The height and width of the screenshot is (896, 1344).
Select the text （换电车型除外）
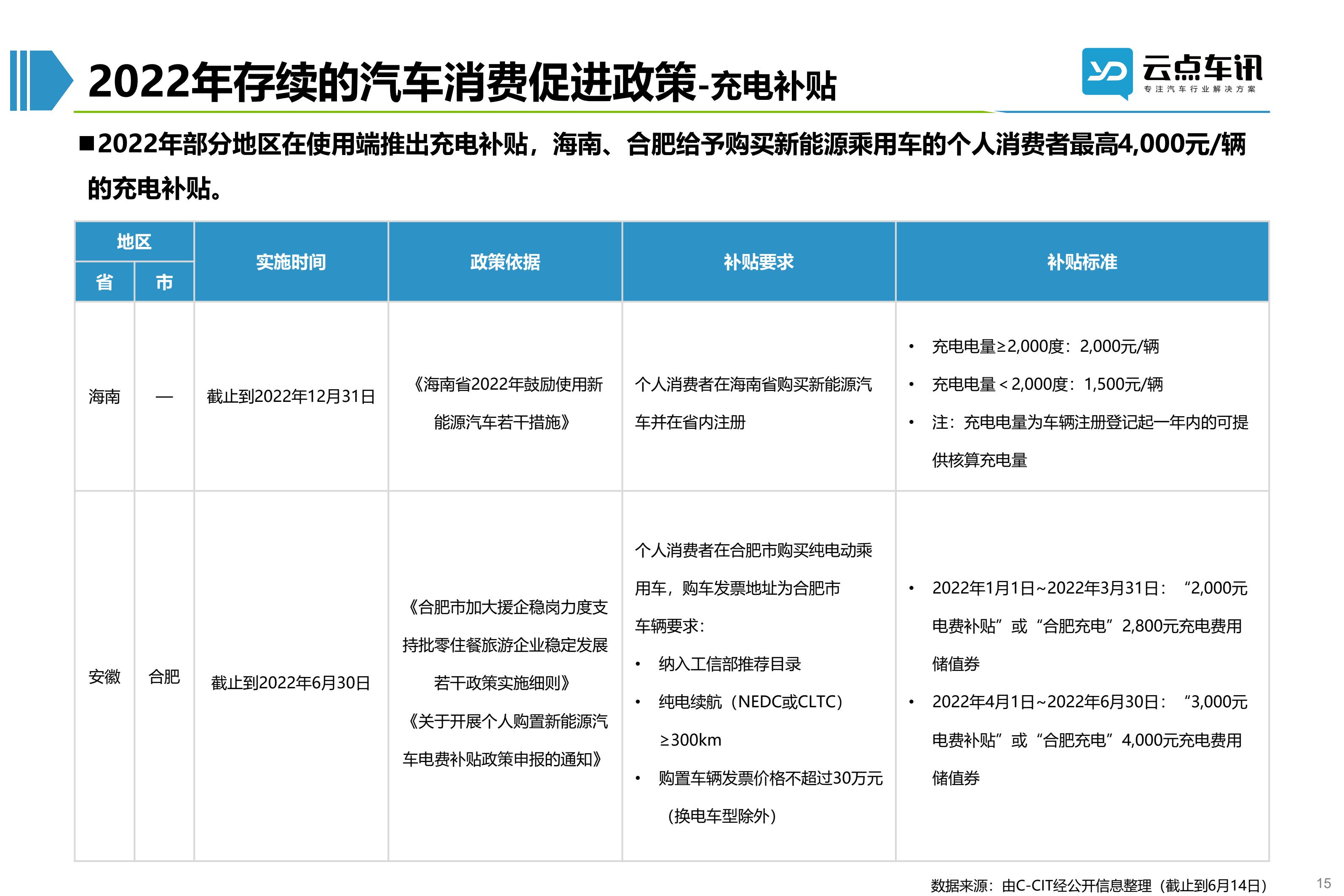pos(721,816)
